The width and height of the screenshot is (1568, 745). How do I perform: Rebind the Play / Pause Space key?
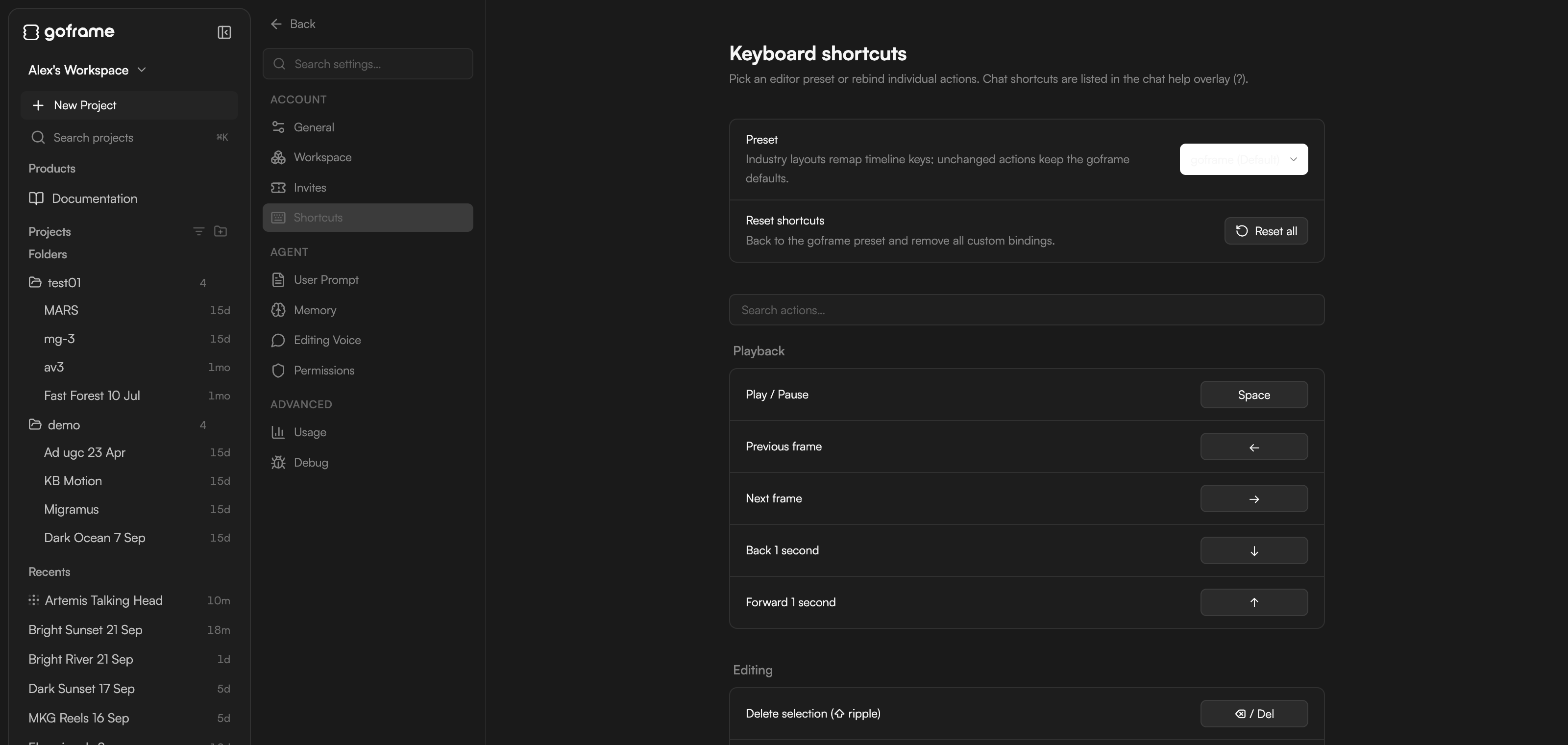pyautogui.click(x=1254, y=395)
